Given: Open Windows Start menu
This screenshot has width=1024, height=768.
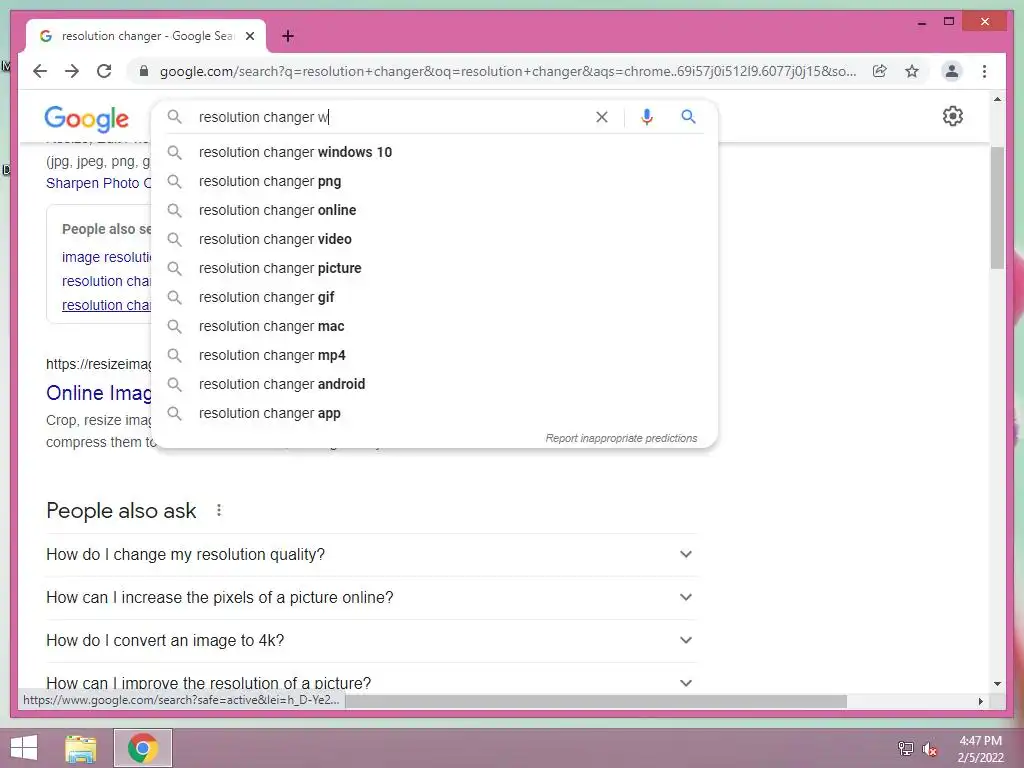Looking at the screenshot, I should [24, 748].
